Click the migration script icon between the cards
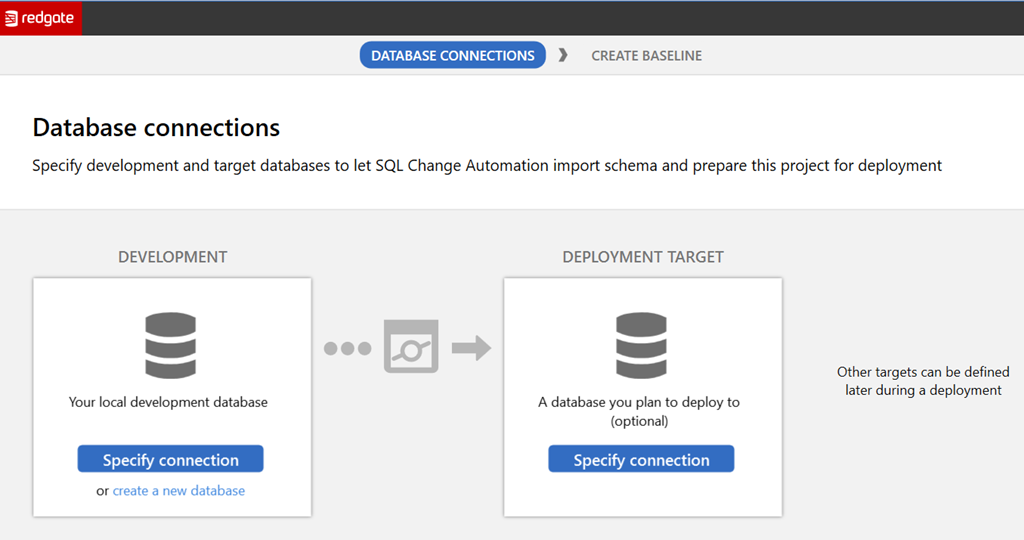The width and height of the screenshot is (1024, 540). tap(411, 348)
